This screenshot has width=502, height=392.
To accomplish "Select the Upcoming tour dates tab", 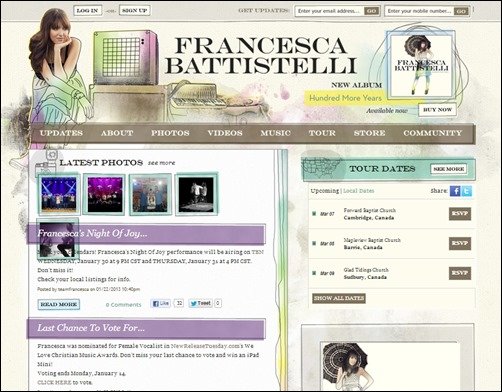I will pos(325,191).
